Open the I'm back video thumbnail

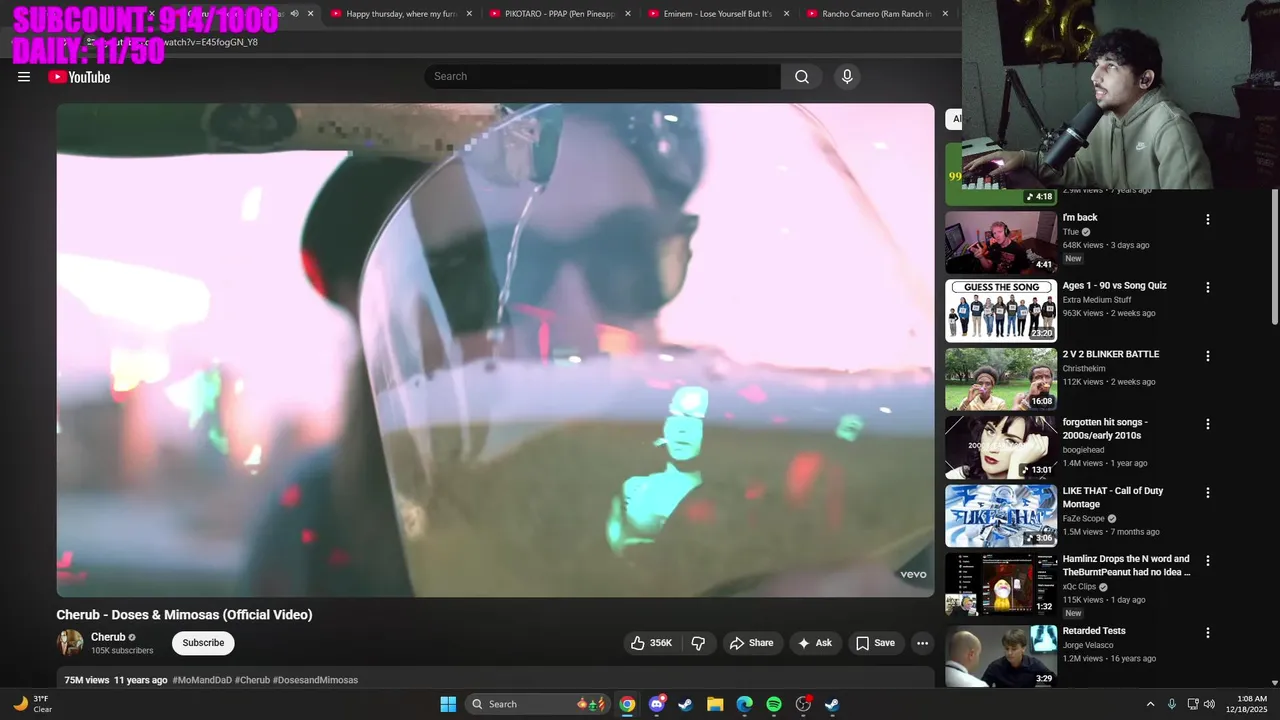[x=1001, y=242]
